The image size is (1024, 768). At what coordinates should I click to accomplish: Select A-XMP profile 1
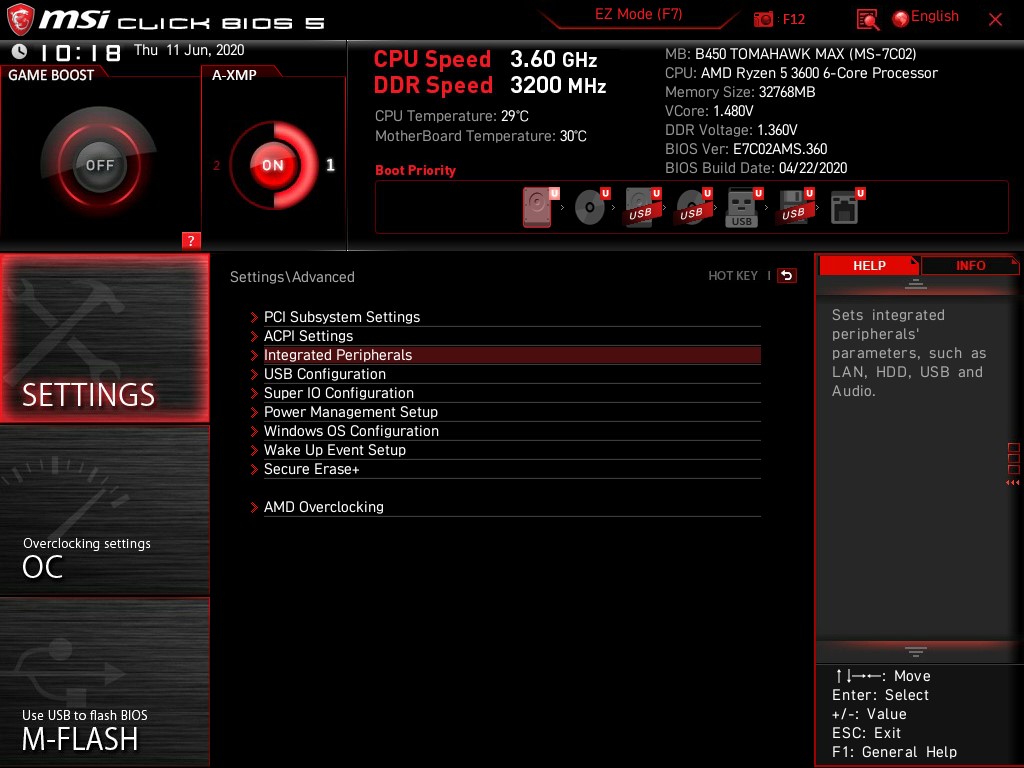tap(330, 165)
